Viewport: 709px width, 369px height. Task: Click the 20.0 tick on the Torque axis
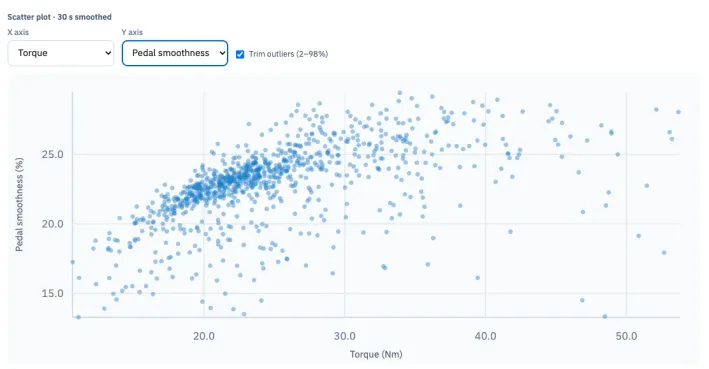[204, 336]
